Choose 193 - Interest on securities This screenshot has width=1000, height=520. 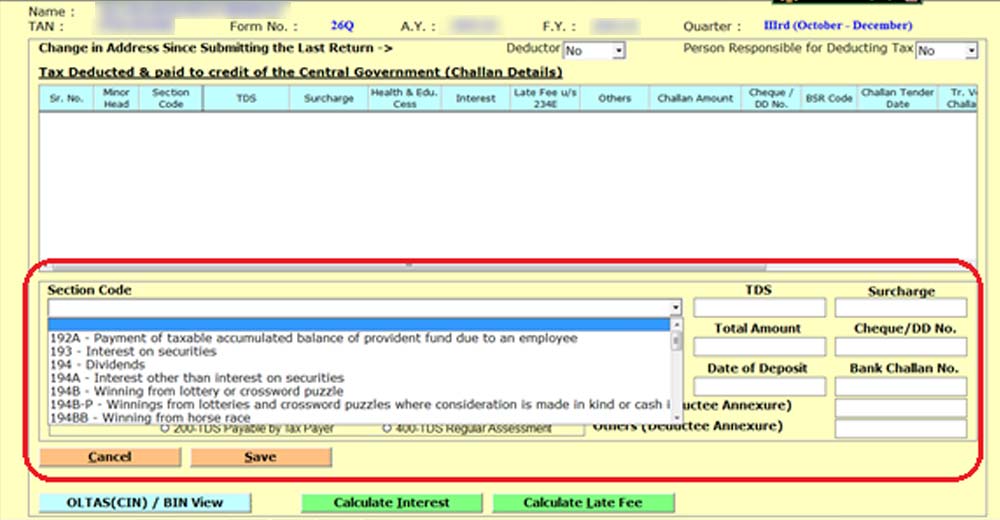tap(133, 352)
